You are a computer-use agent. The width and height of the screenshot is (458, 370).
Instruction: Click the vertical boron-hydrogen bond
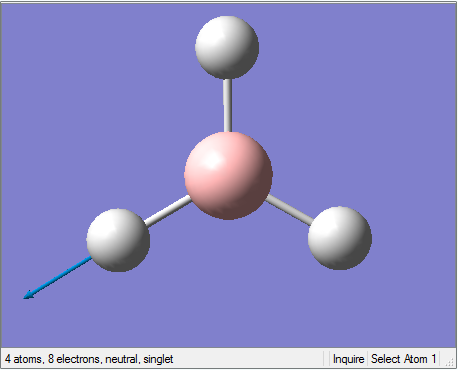pos(228,105)
